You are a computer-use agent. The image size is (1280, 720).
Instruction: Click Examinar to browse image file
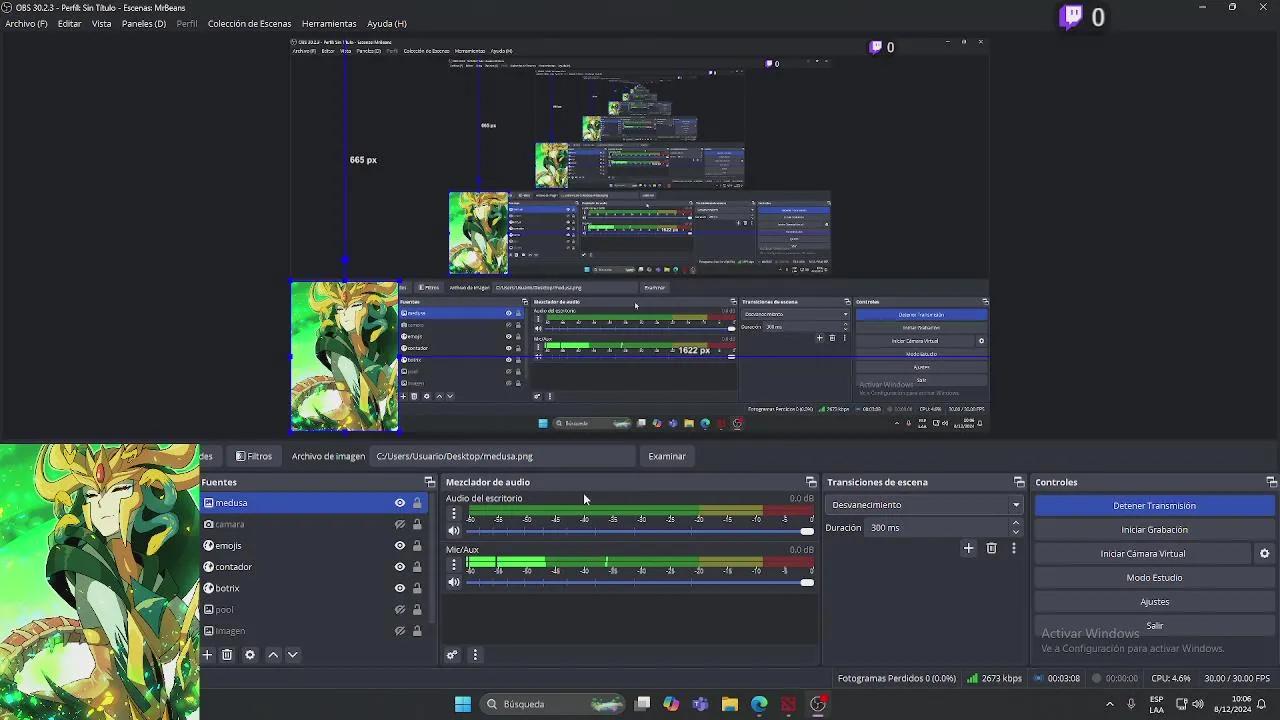click(x=667, y=456)
